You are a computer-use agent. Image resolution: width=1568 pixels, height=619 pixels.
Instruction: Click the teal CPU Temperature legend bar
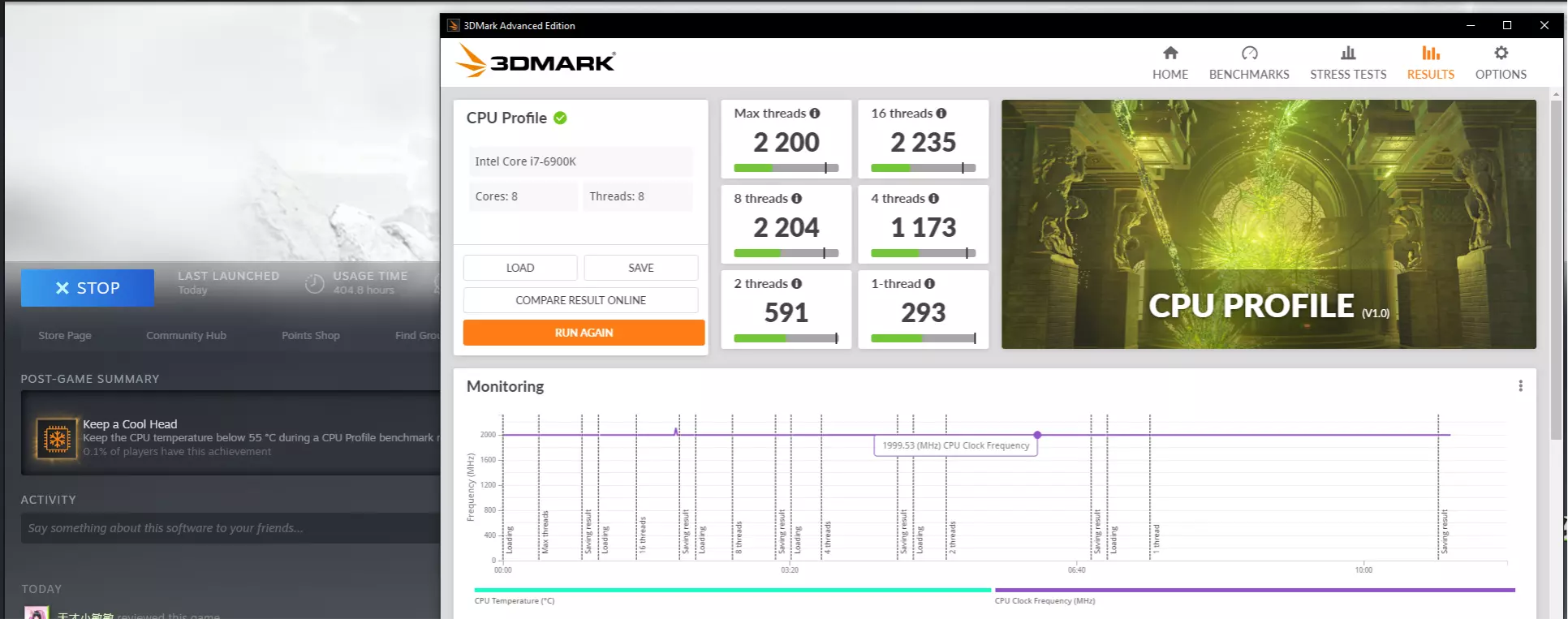tap(732, 591)
